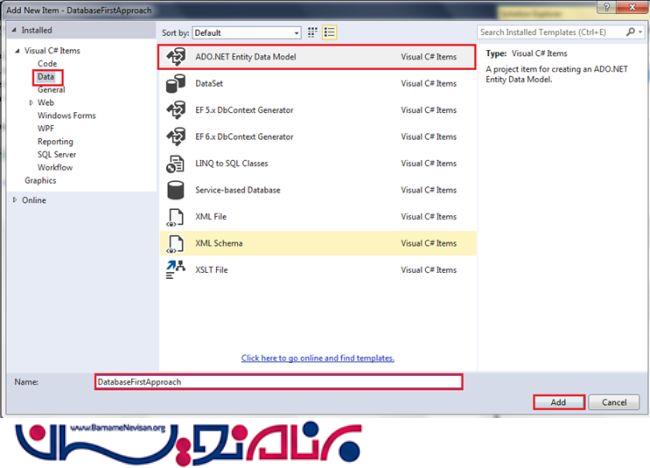Choose the EF 5.x DbContext Generator icon
Viewport: 650px width, 468px height.
pos(175,110)
